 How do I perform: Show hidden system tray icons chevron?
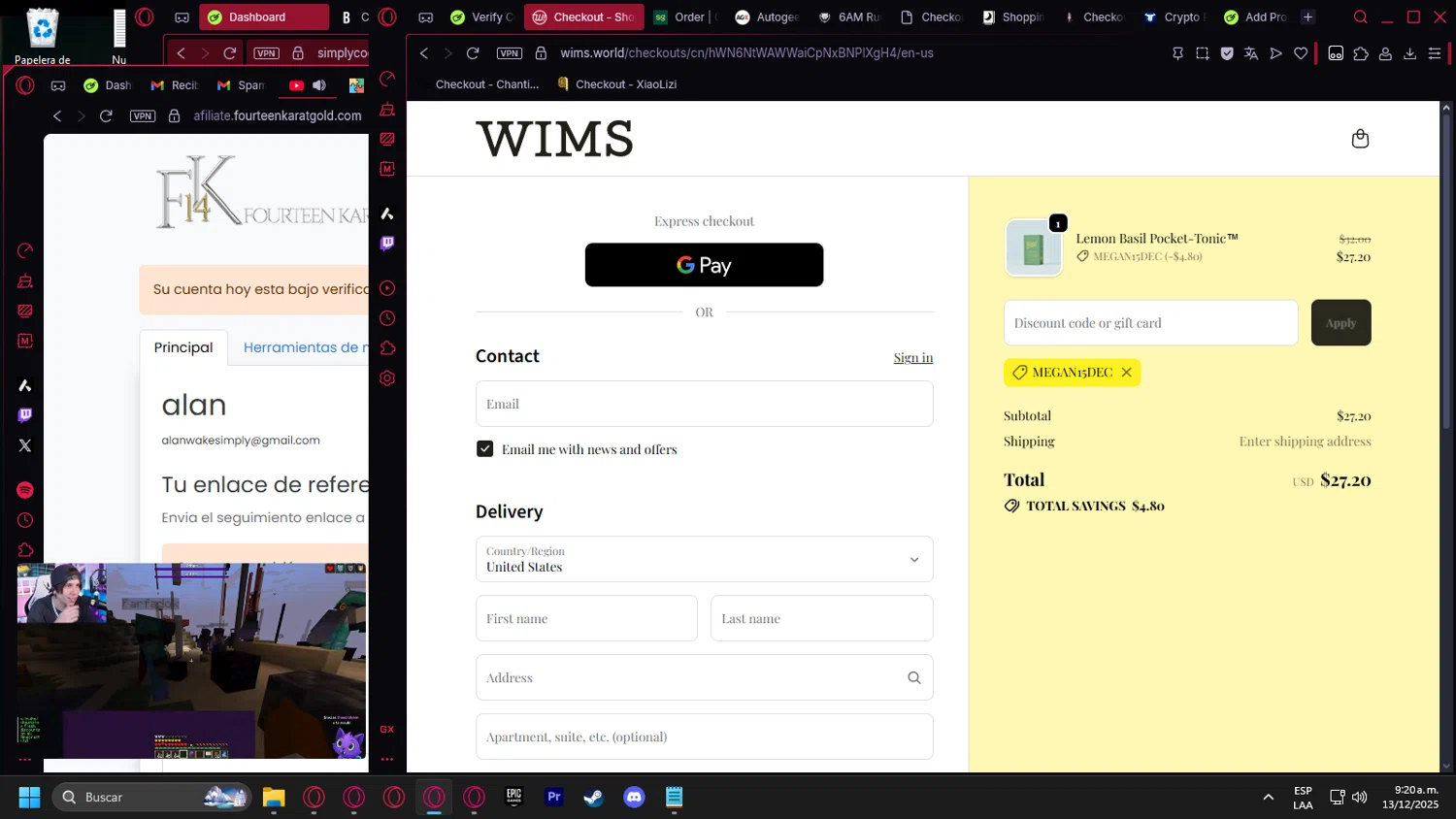coord(1268,798)
